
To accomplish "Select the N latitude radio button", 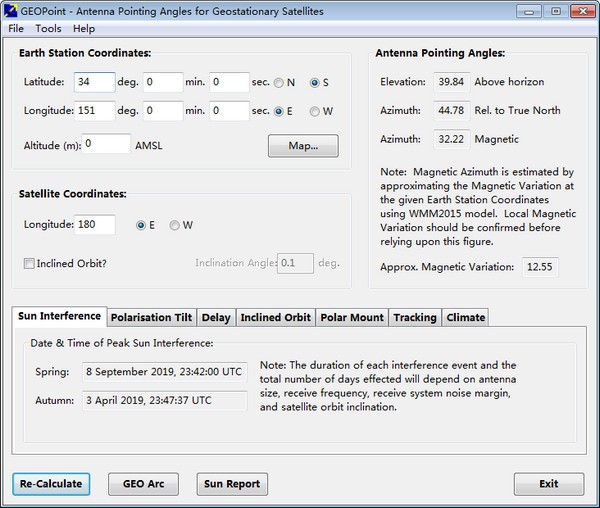I will click(280, 82).
